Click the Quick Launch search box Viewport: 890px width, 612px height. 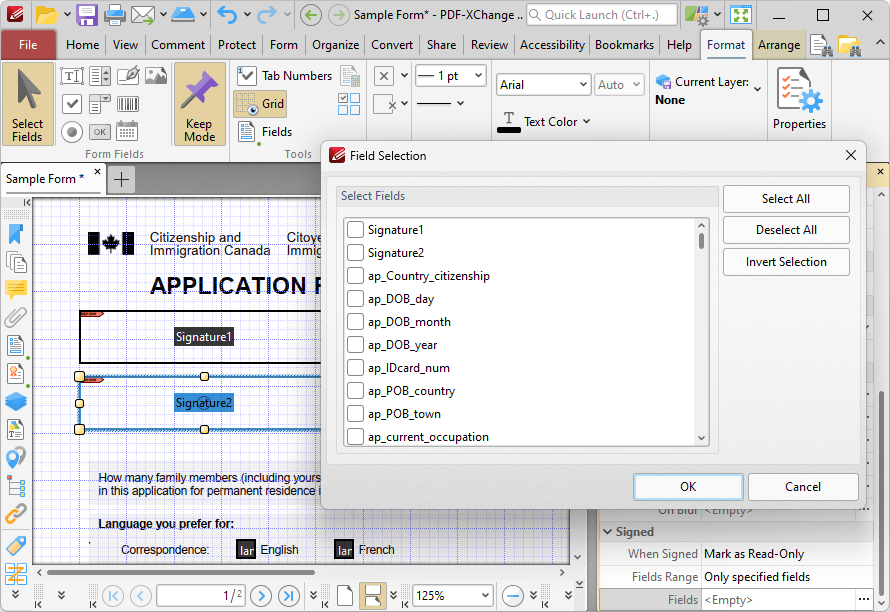600,15
